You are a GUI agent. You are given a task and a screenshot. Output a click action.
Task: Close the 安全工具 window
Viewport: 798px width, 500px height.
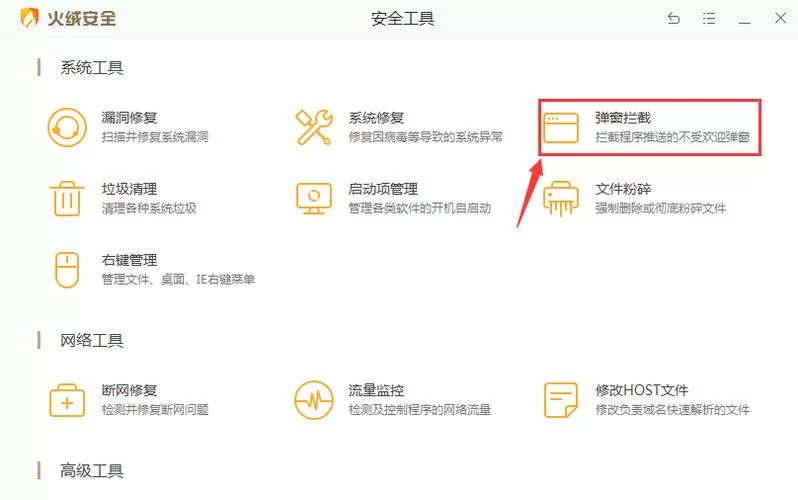pos(780,18)
